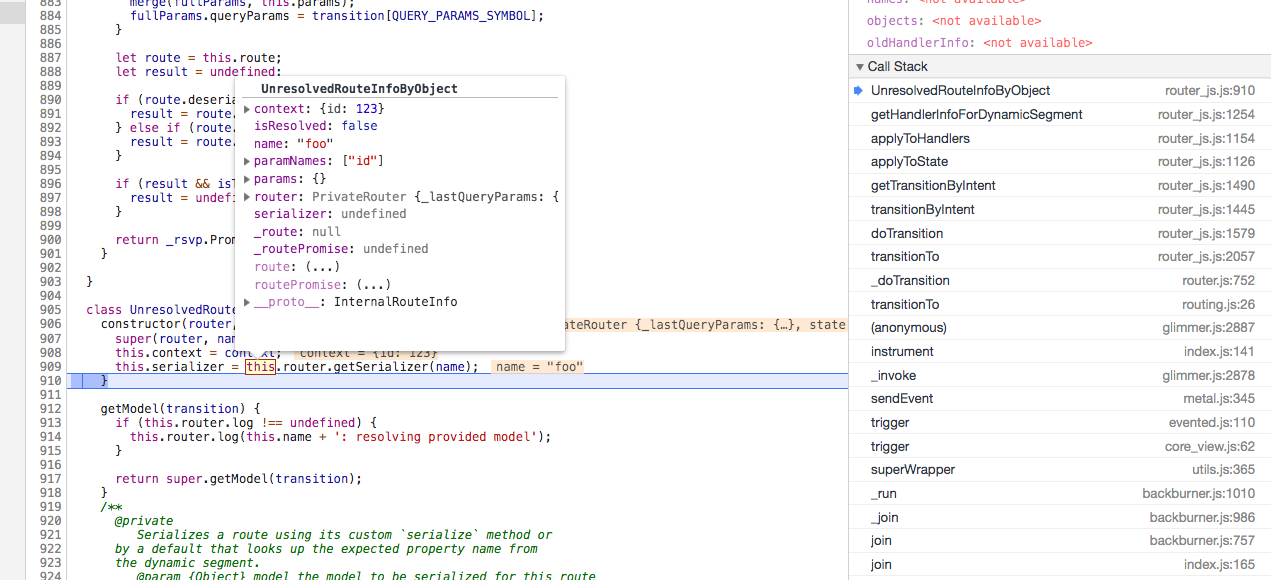This screenshot has width=1271, height=580.
Task: Click the blue execution arrow beside UnresolvedRouteInfoByObject
Action: [858, 90]
